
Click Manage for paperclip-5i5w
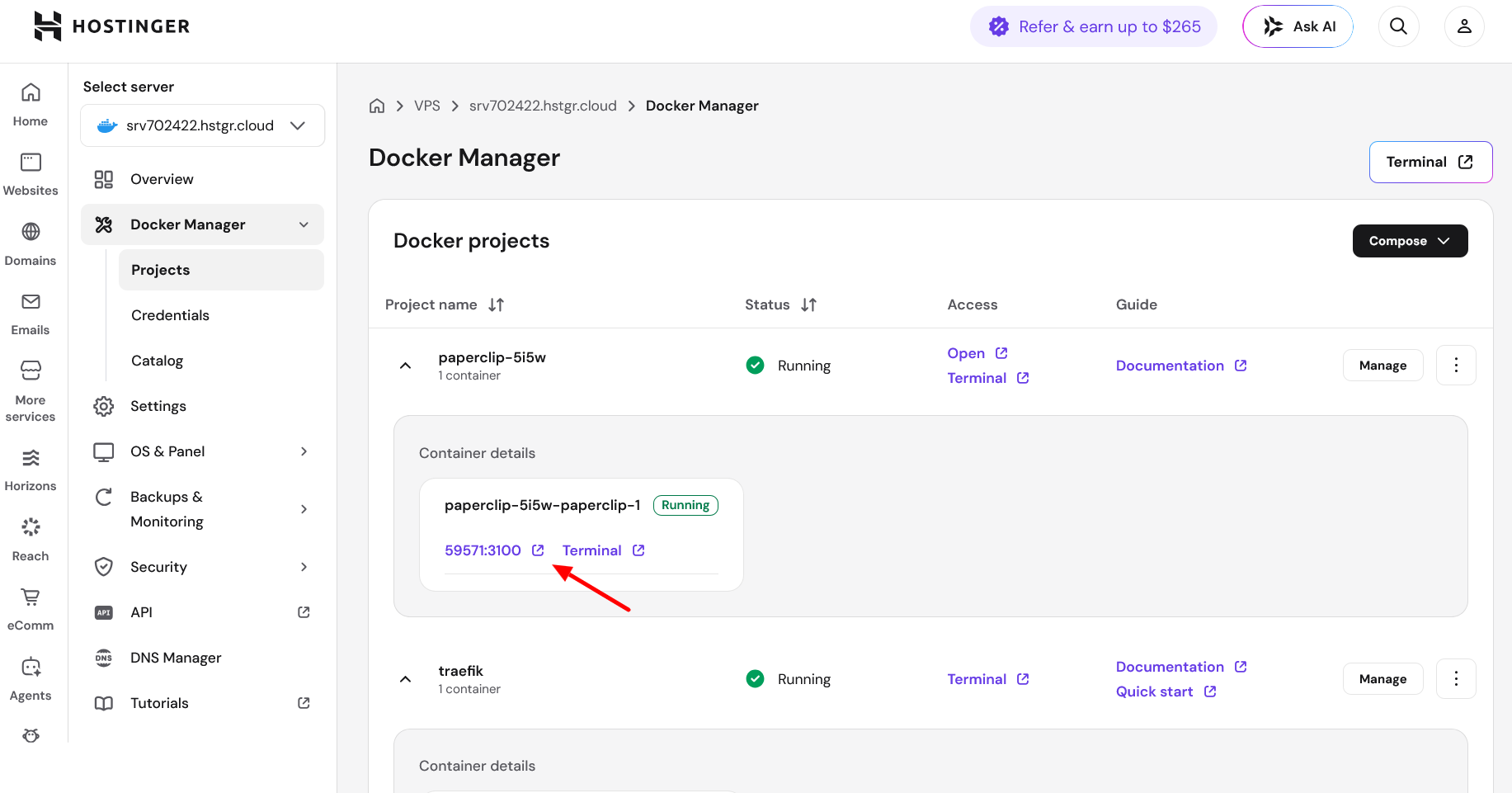pos(1382,366)
